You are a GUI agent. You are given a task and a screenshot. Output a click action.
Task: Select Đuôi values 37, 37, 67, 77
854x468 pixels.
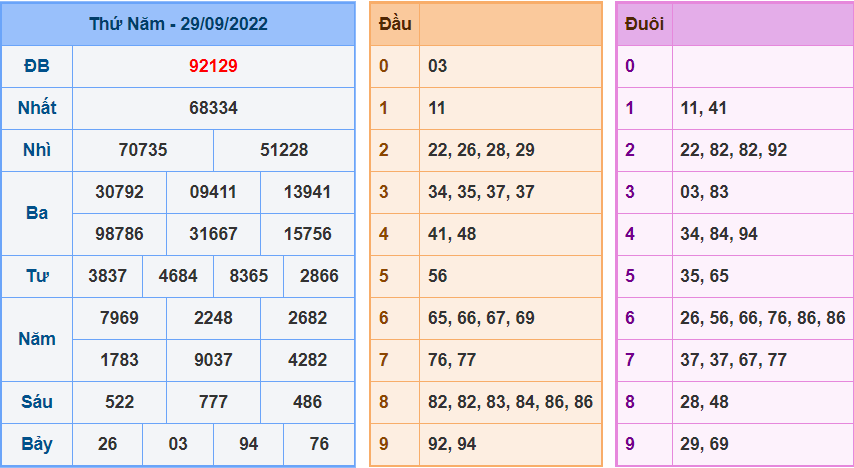pyautogui.click(x=734, y=360)
